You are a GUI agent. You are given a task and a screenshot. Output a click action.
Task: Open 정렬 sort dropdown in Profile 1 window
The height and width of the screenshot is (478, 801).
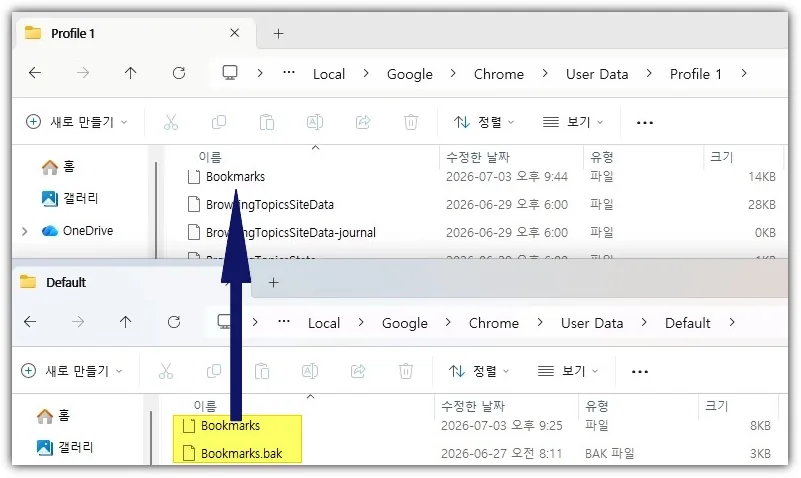pos(484,122)
